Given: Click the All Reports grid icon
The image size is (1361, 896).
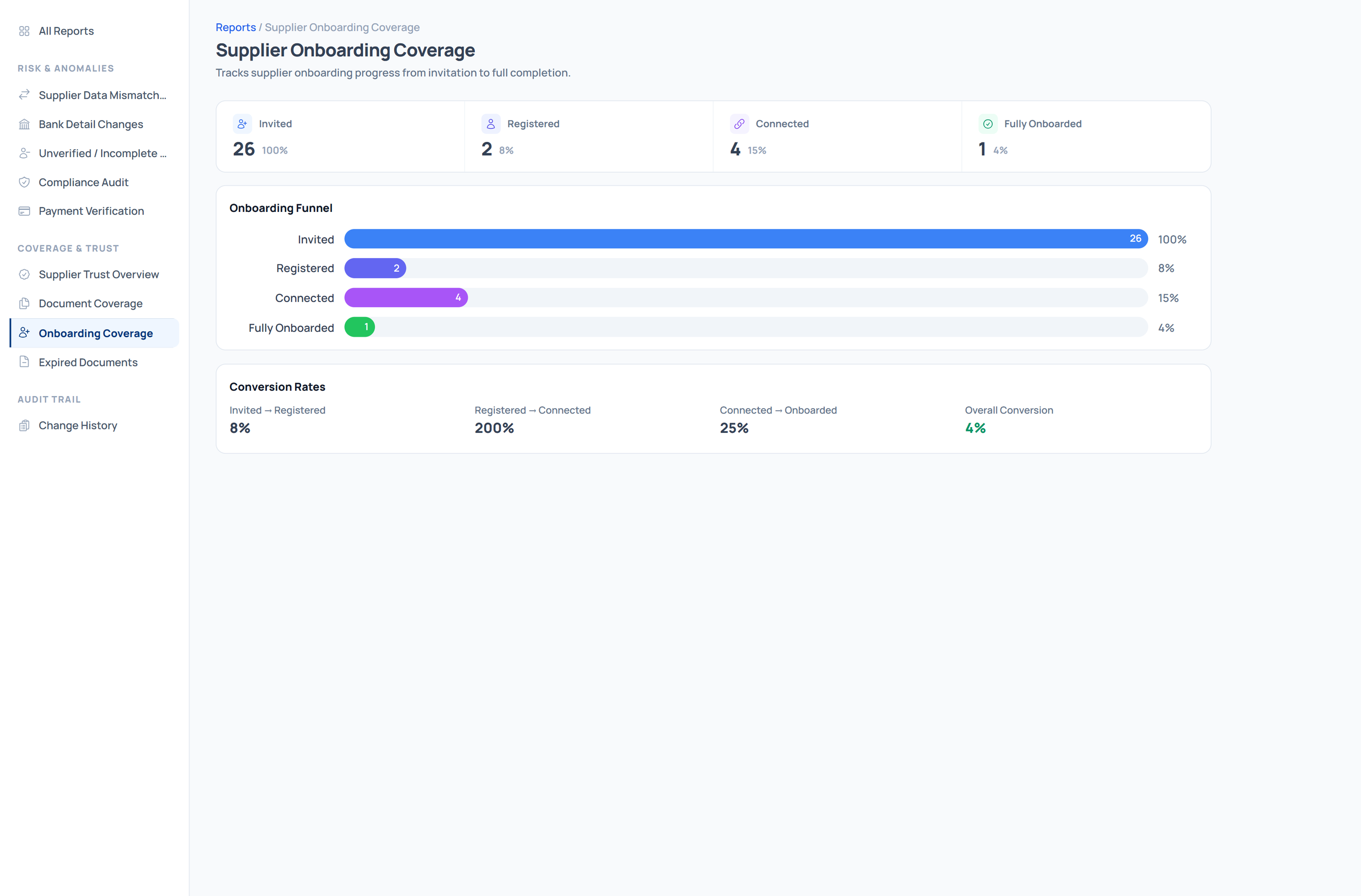Looking at the screenshot, I should tap(24, 31).
